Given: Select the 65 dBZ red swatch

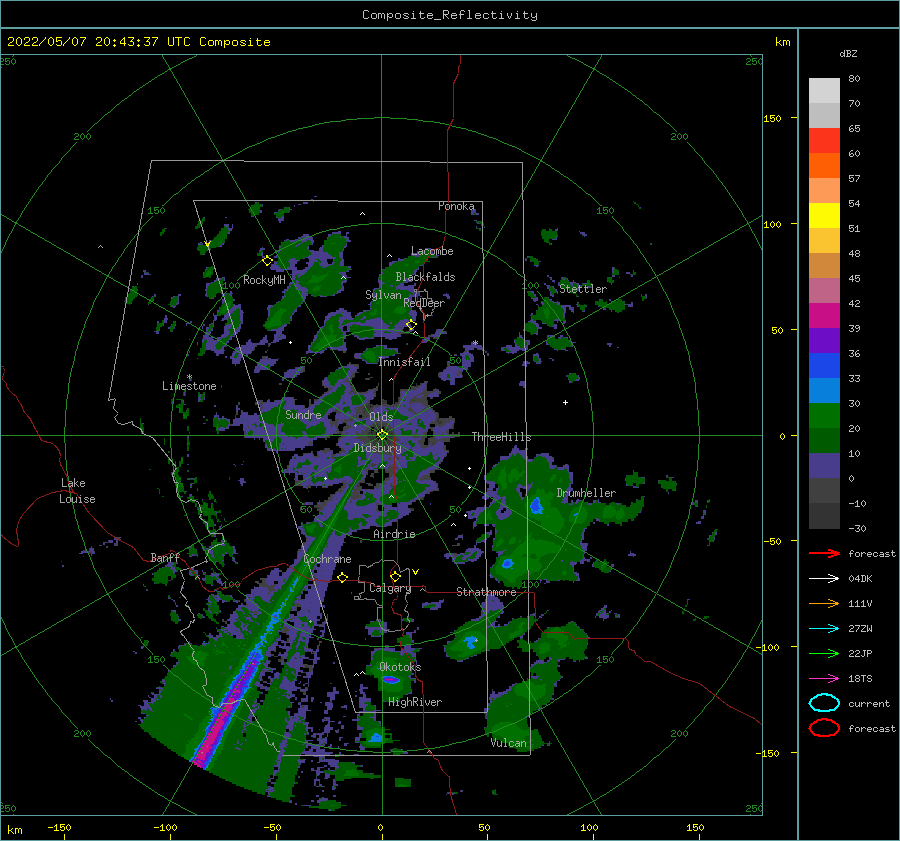Looking at the screenshot, I should [824, 141].
